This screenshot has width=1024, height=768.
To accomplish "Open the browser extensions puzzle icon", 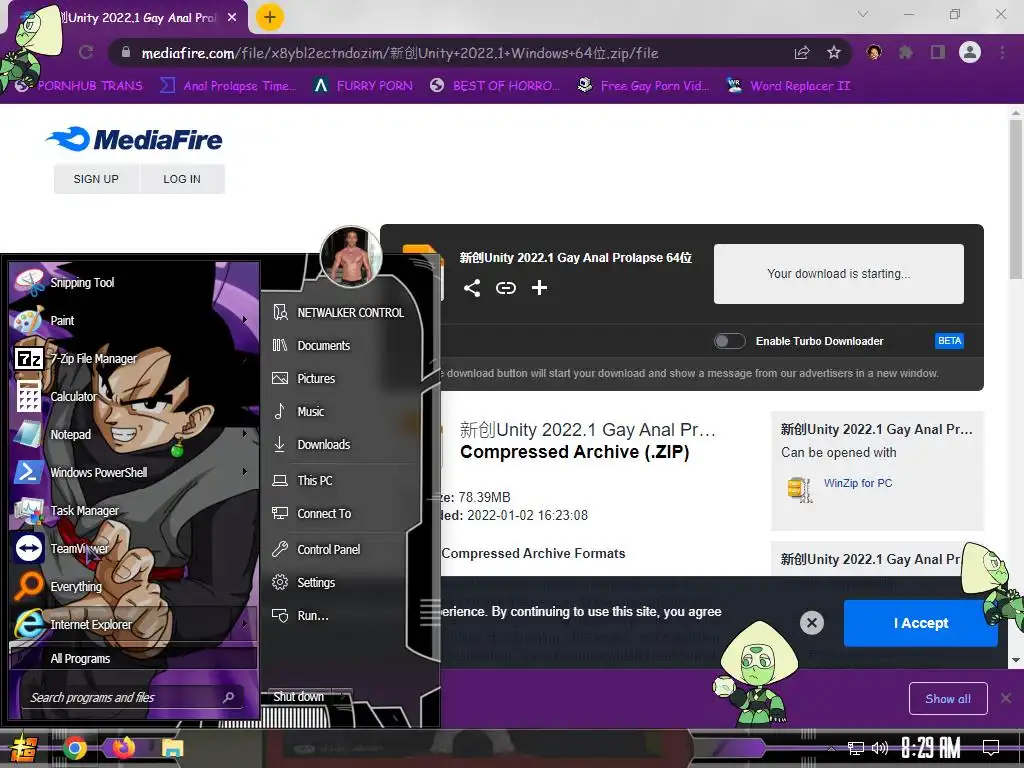I will [x=906, y=52].
